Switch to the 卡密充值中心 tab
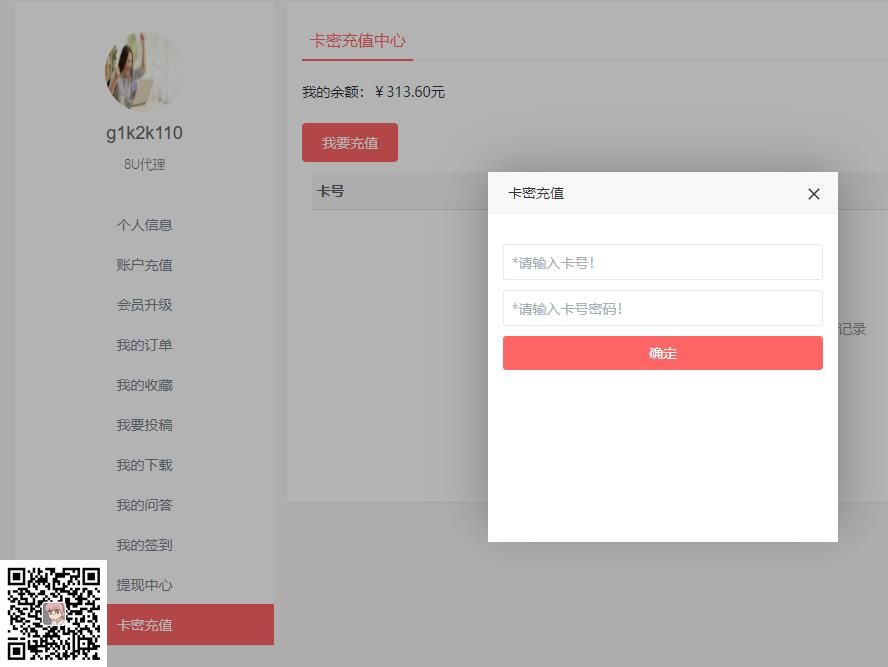Image resolution: width=888 pixels, height=667 pixels. (x=356, y=42)
